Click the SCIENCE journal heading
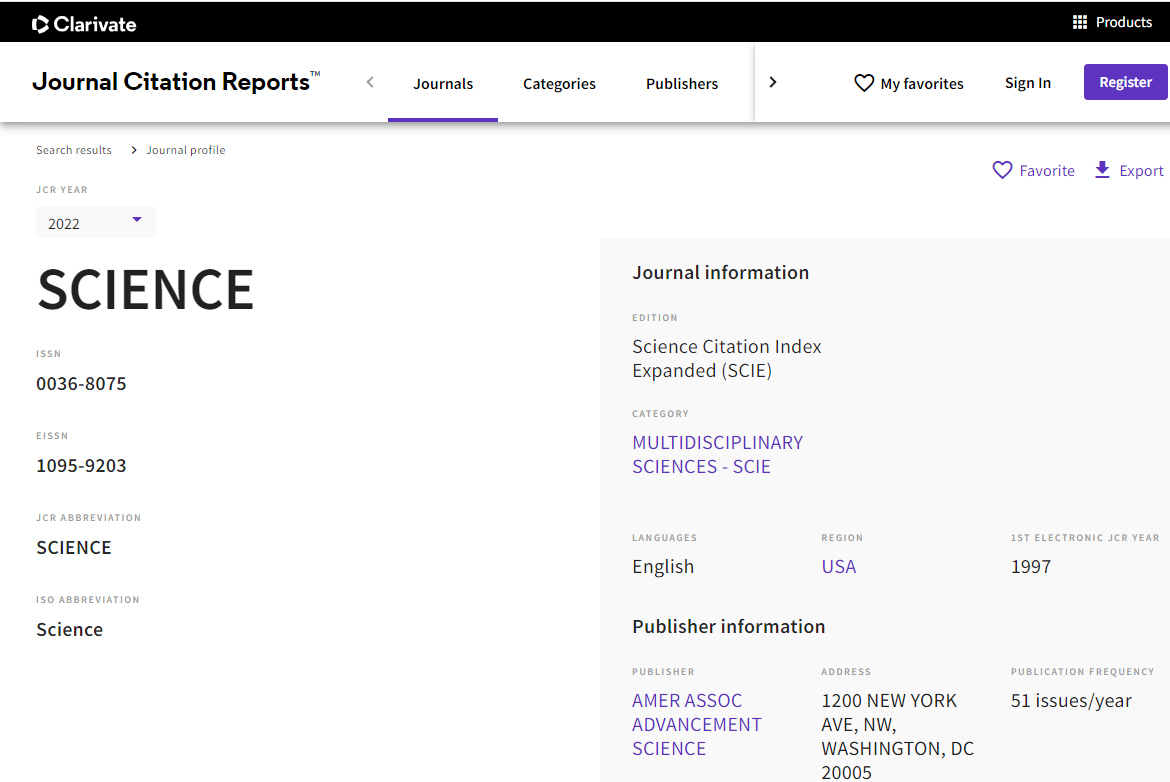This screenshot has width=1170, height=782. click(146, 290)
